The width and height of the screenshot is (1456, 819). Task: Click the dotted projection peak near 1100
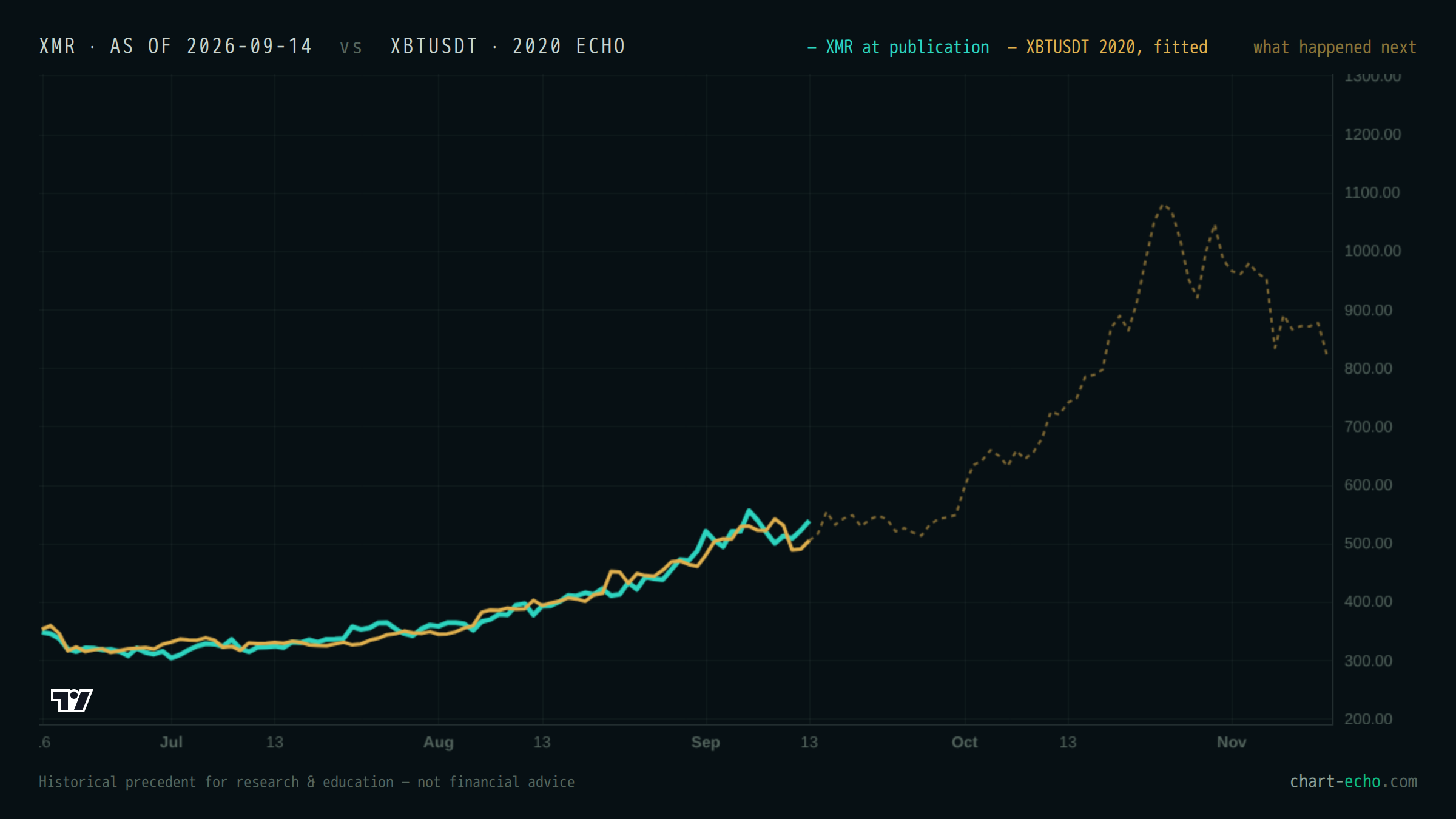1164,206
